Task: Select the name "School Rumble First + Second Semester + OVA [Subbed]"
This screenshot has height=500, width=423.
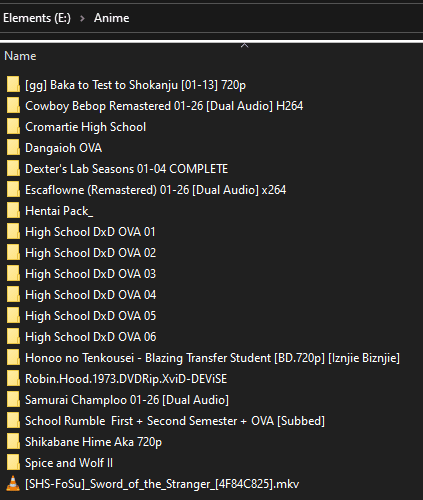Action: click(x=175, y=421)
